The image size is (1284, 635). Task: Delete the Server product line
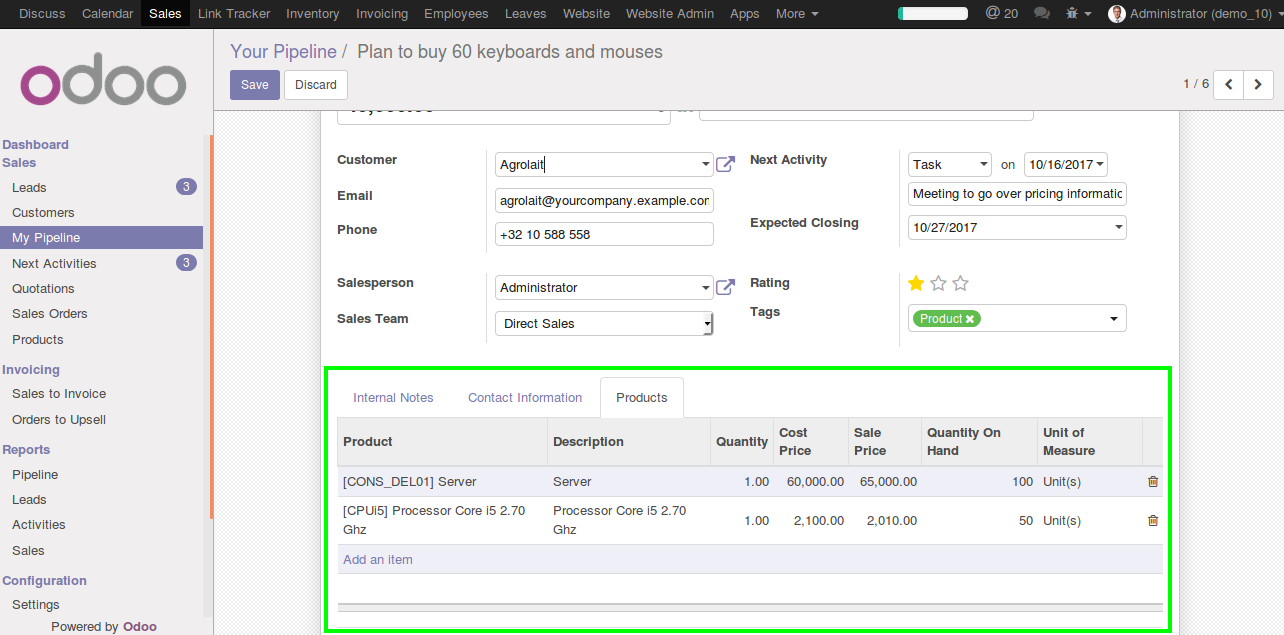[x=1153, y=482]
